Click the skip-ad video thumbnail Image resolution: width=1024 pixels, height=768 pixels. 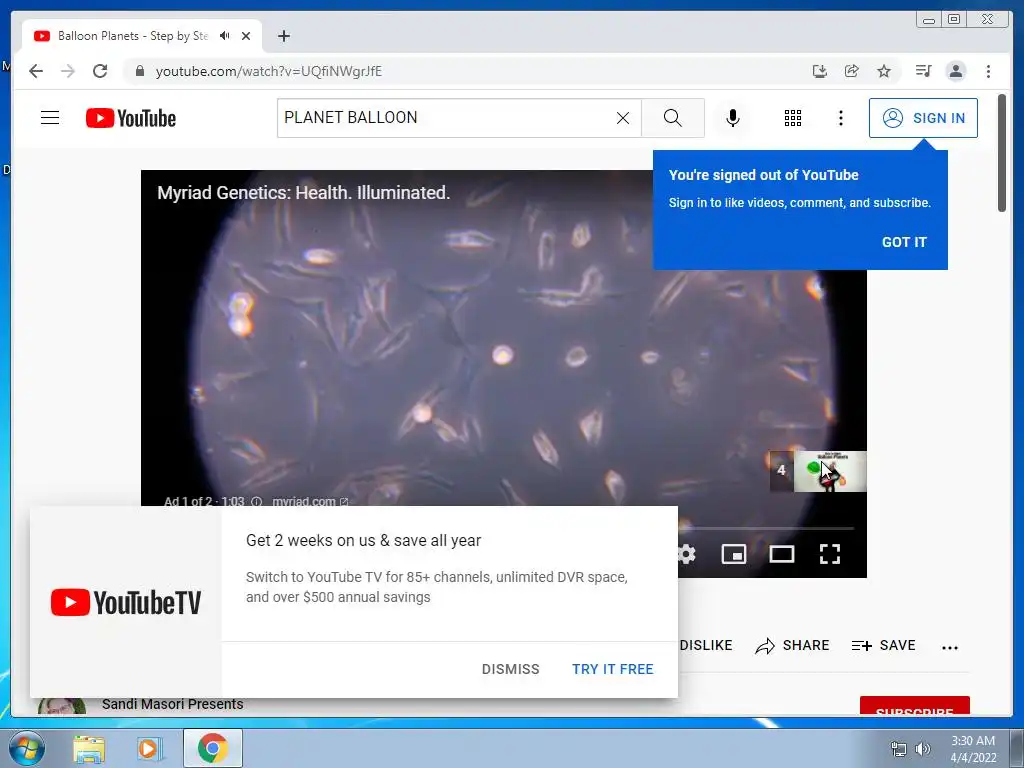(x=830, y=471)
